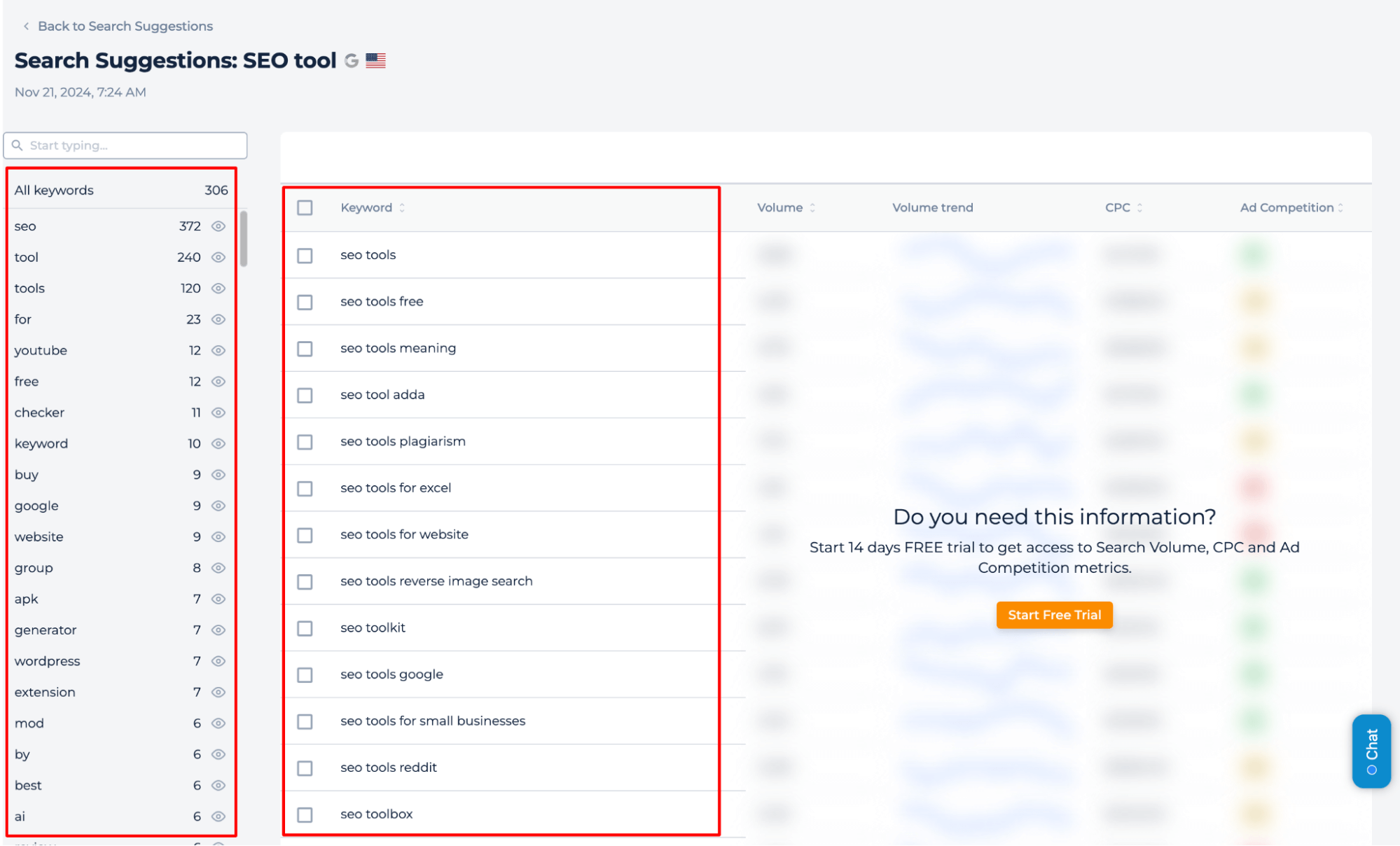Hide the mod keyword group
Image resolution: width=1400 pixels, height=846 pixels.
[x=219, y=723]
